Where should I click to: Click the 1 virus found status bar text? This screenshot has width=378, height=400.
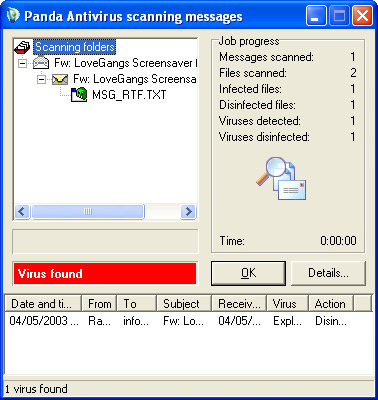[x=36, y=389]
